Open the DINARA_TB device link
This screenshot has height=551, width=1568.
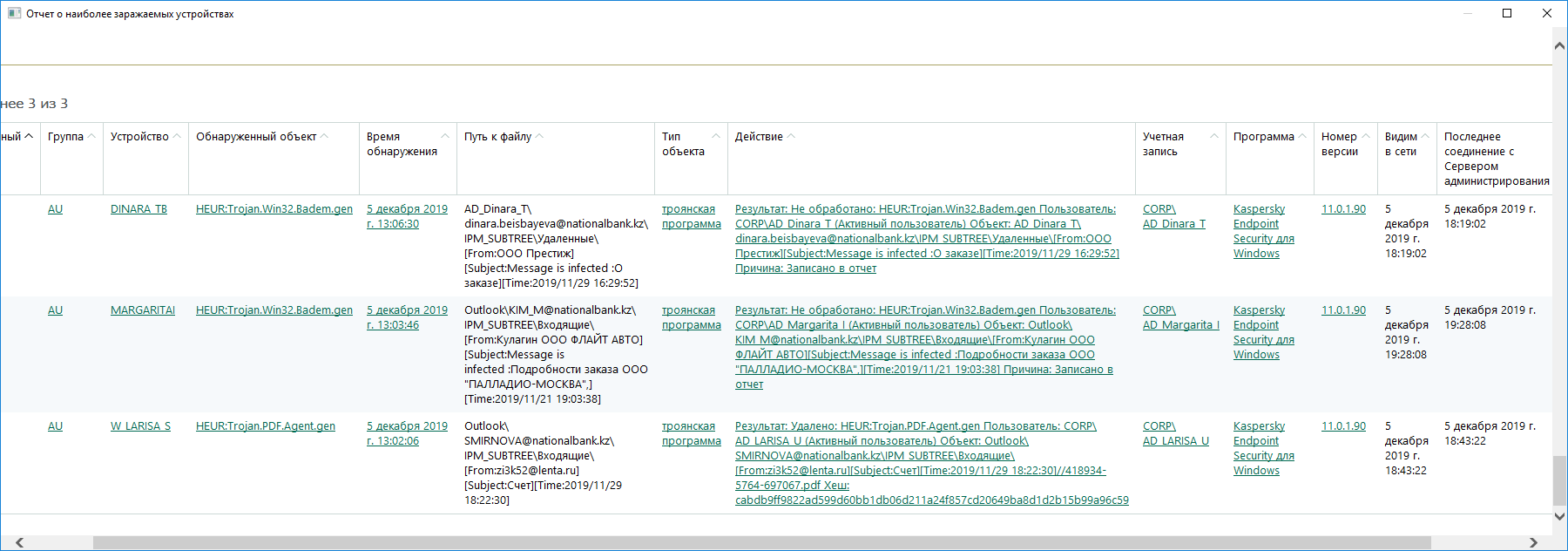coord(139,209)
